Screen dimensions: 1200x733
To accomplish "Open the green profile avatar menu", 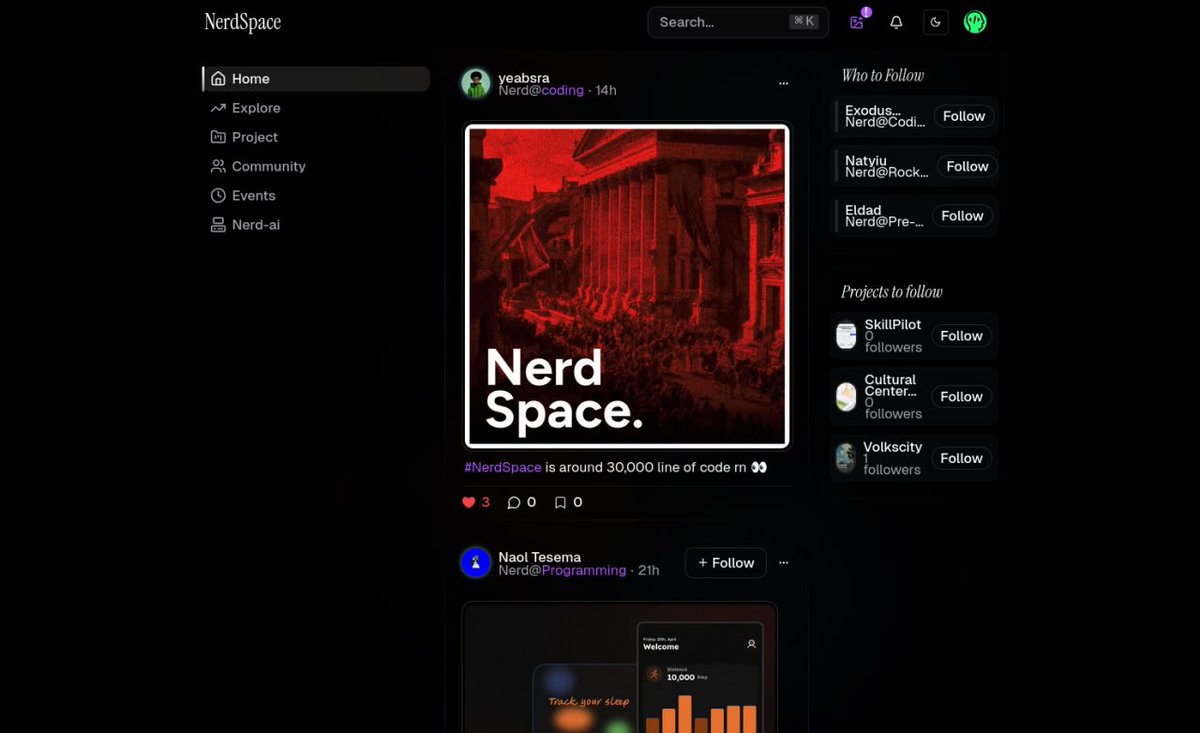I will point(975,22).
